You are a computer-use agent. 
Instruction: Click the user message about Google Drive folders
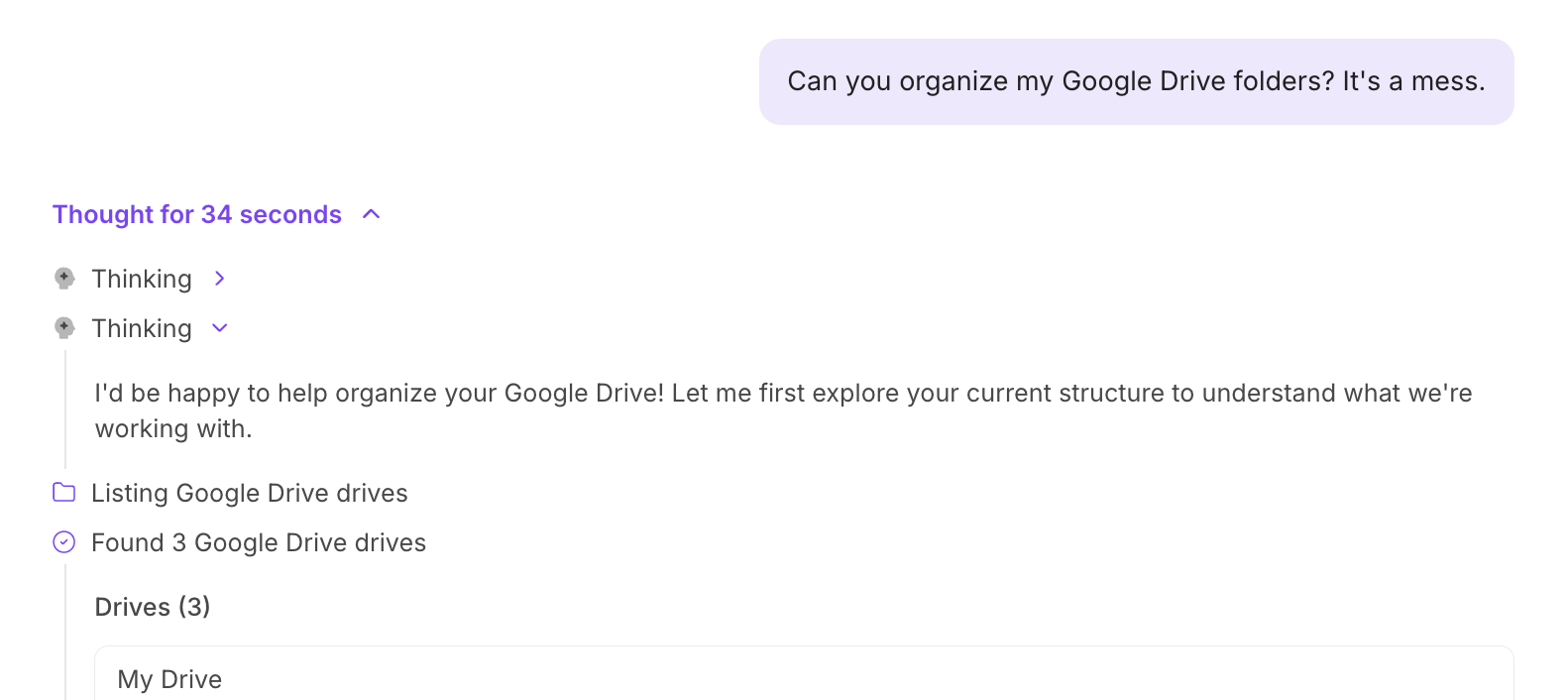pyautogui.click(x=1137, y=81)
